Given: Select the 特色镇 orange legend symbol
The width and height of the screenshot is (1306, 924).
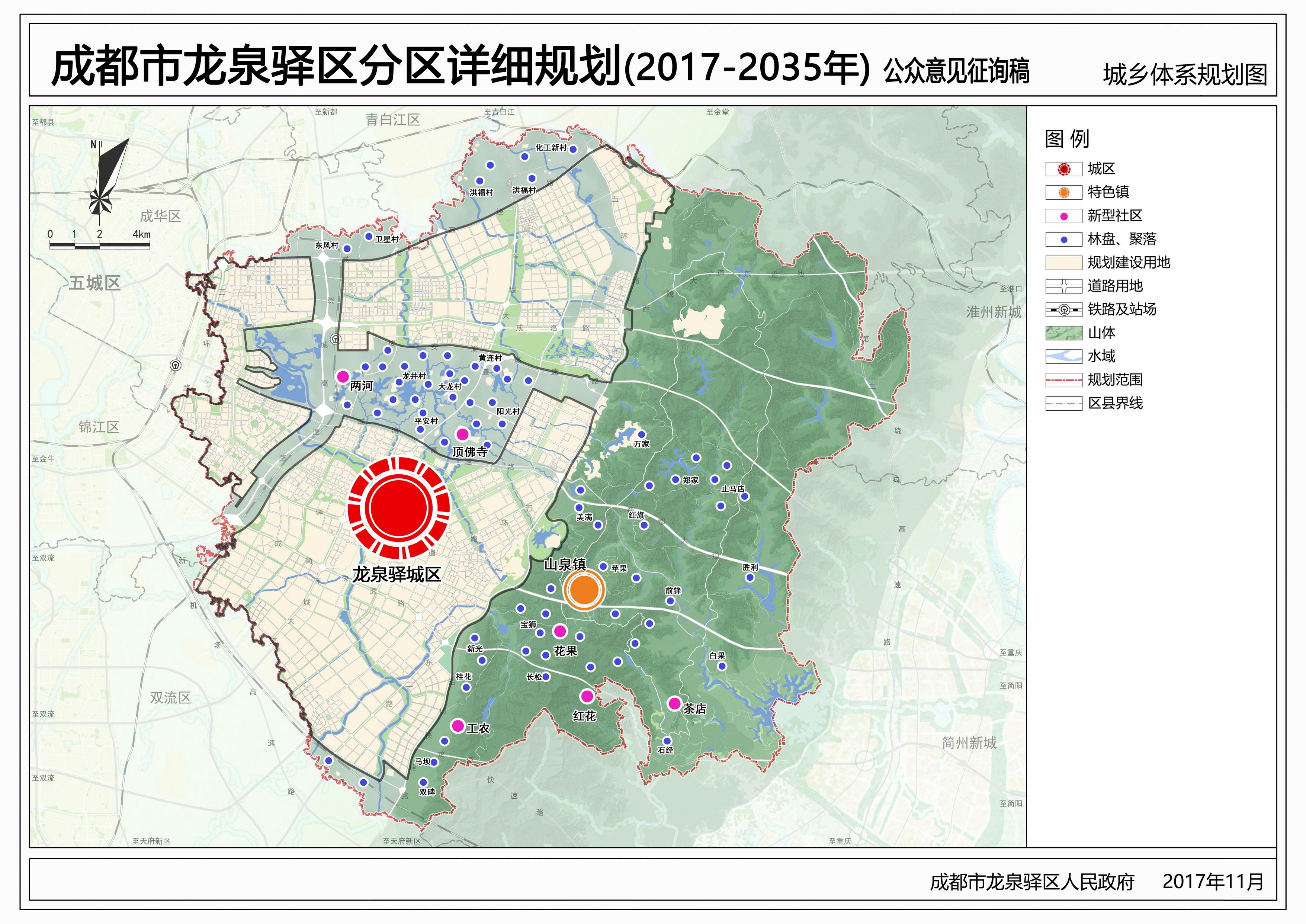Looking at the screenshot, I should (x=1064, y=192).
